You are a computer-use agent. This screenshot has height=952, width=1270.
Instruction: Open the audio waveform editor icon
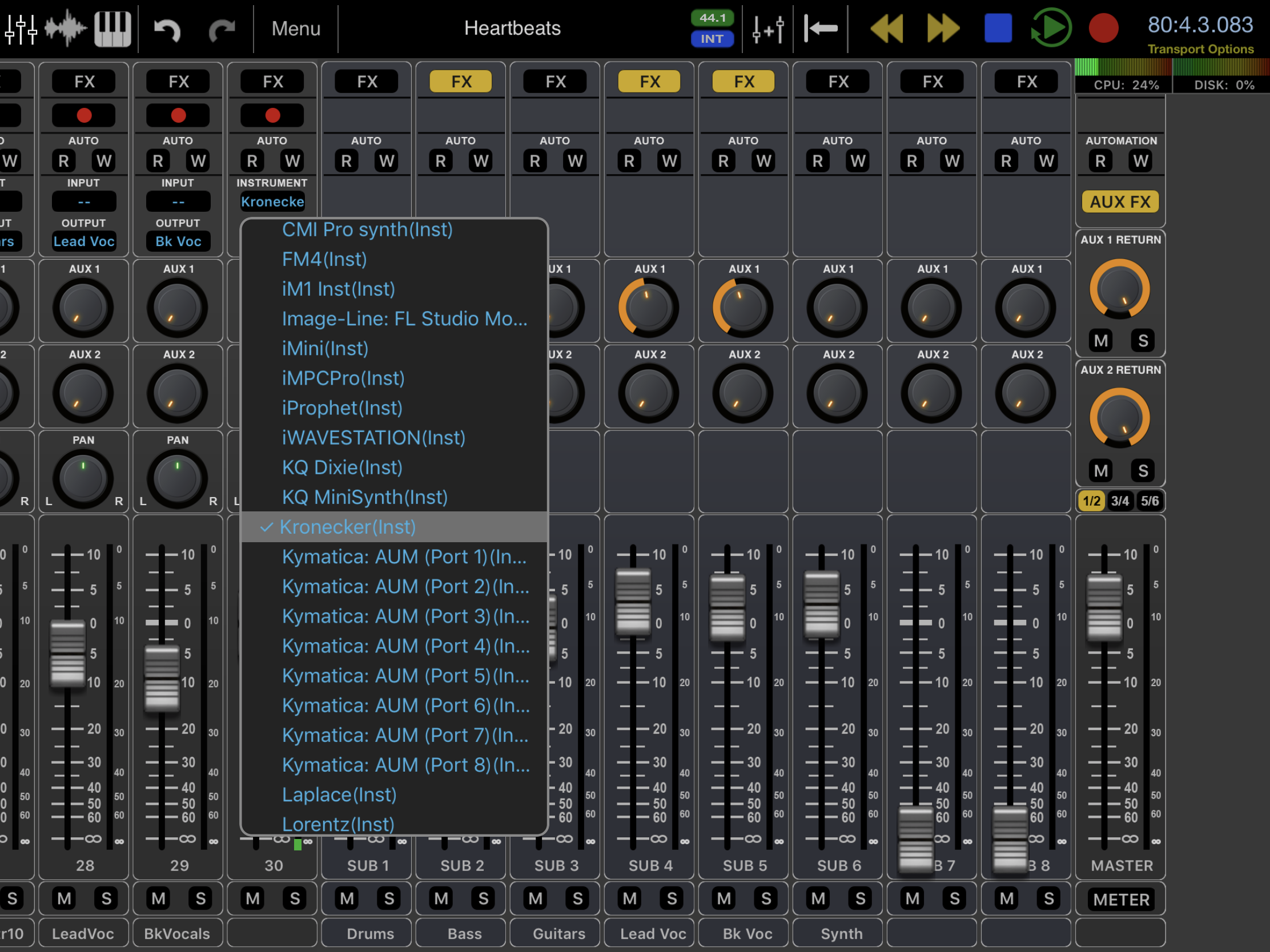(66, 28)
